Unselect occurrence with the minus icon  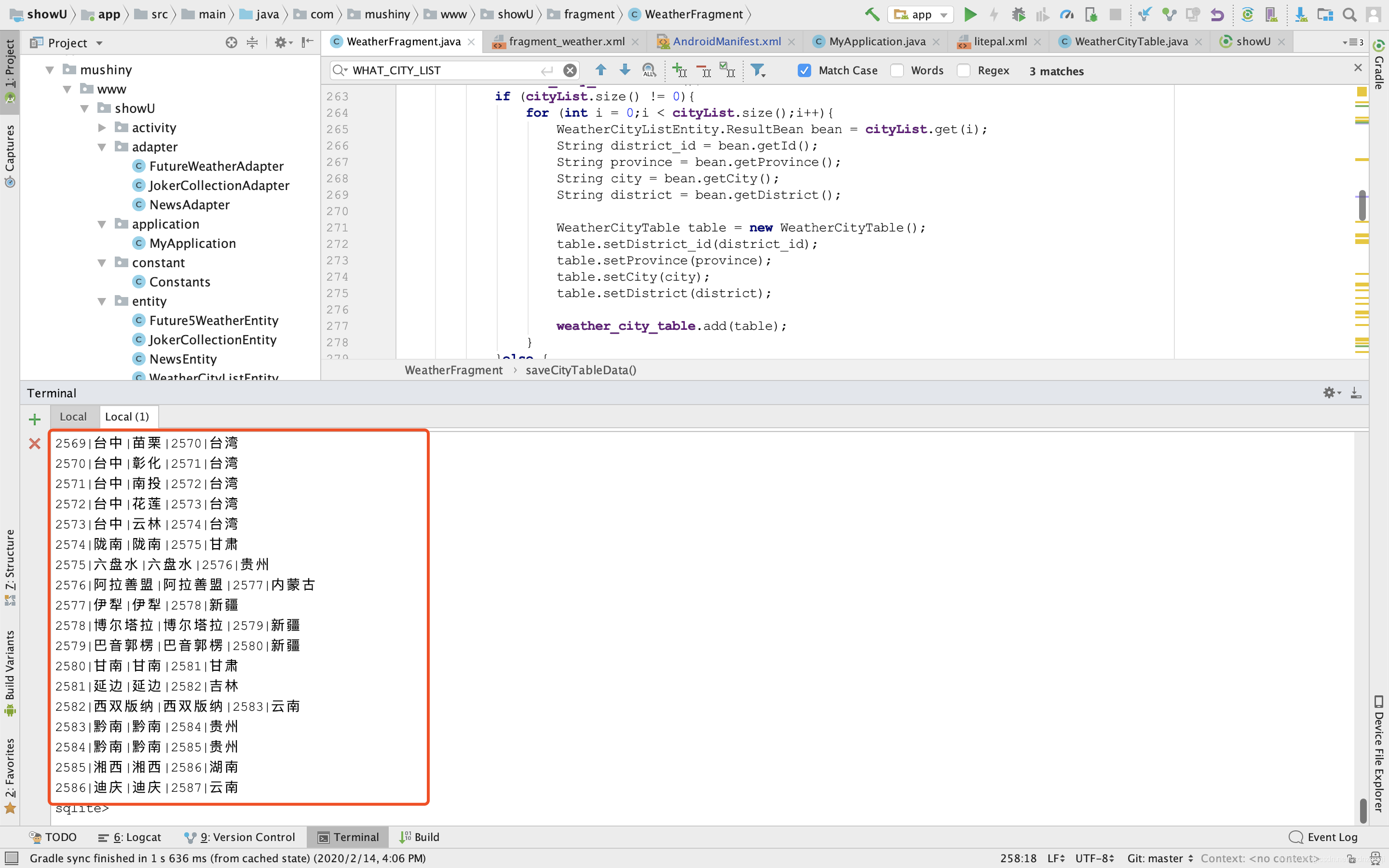[x=703, y=70]
